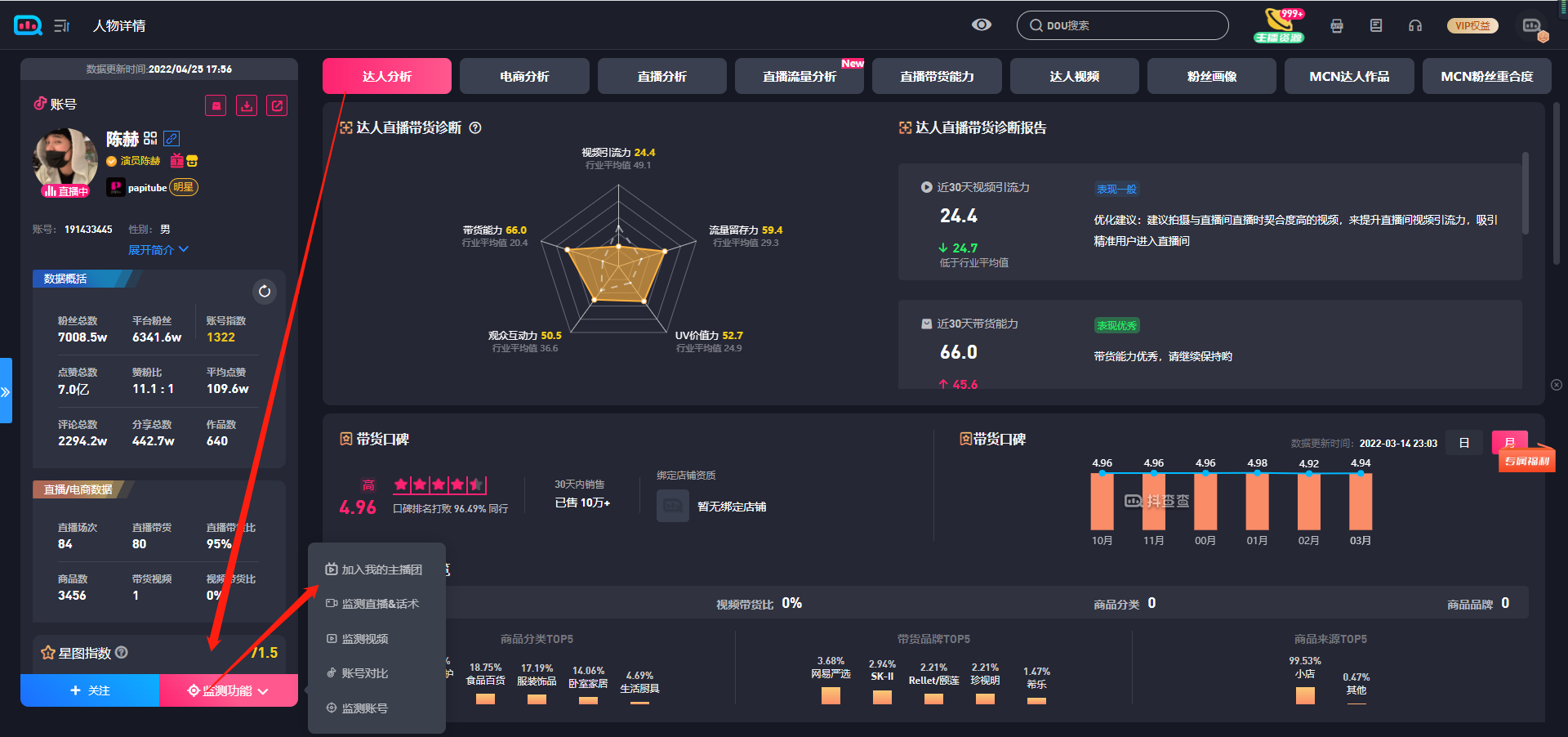Click the diagnosis report vertical scrollbar

1525,194
